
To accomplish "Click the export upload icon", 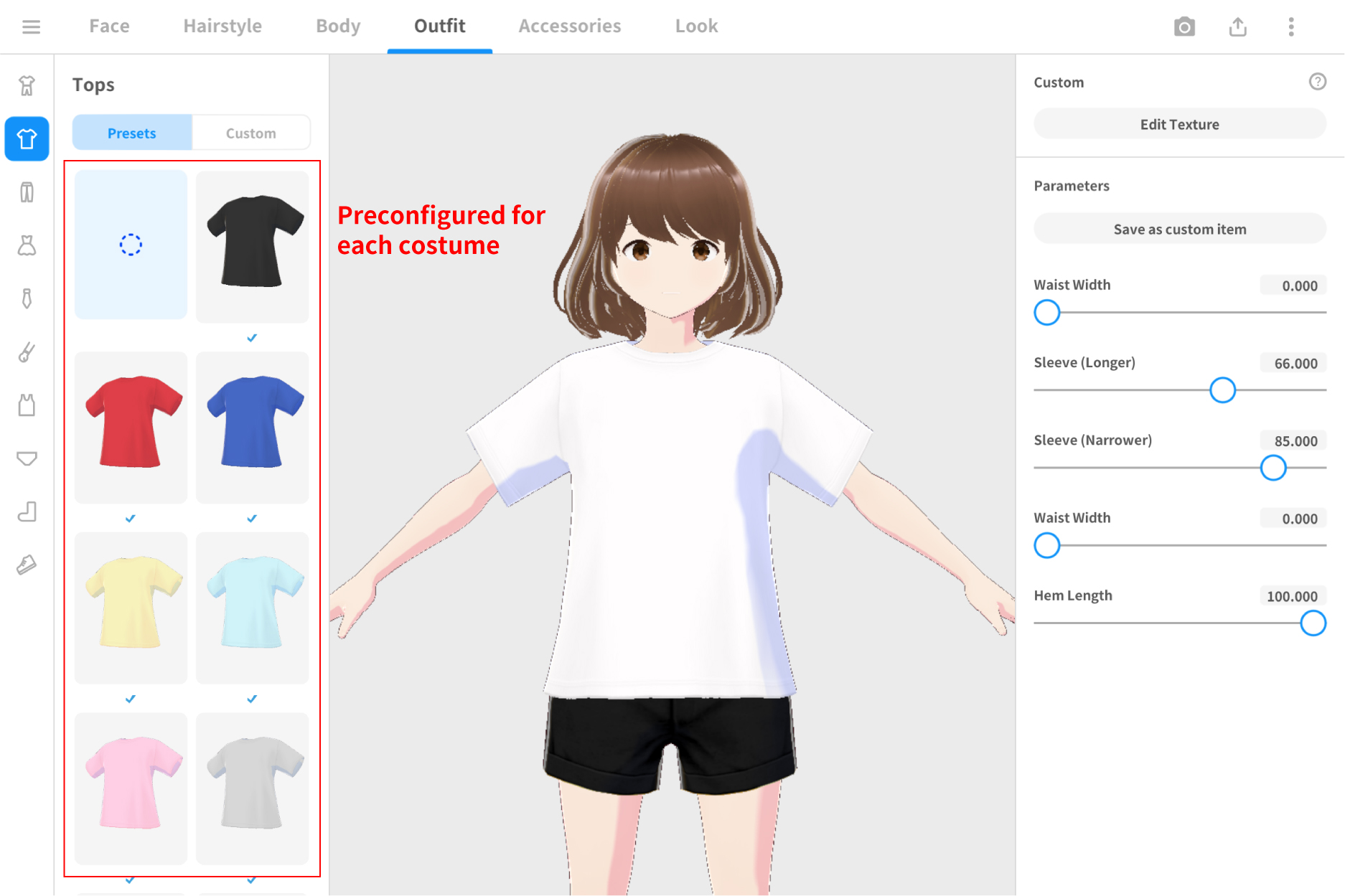I will [1237, 27].
